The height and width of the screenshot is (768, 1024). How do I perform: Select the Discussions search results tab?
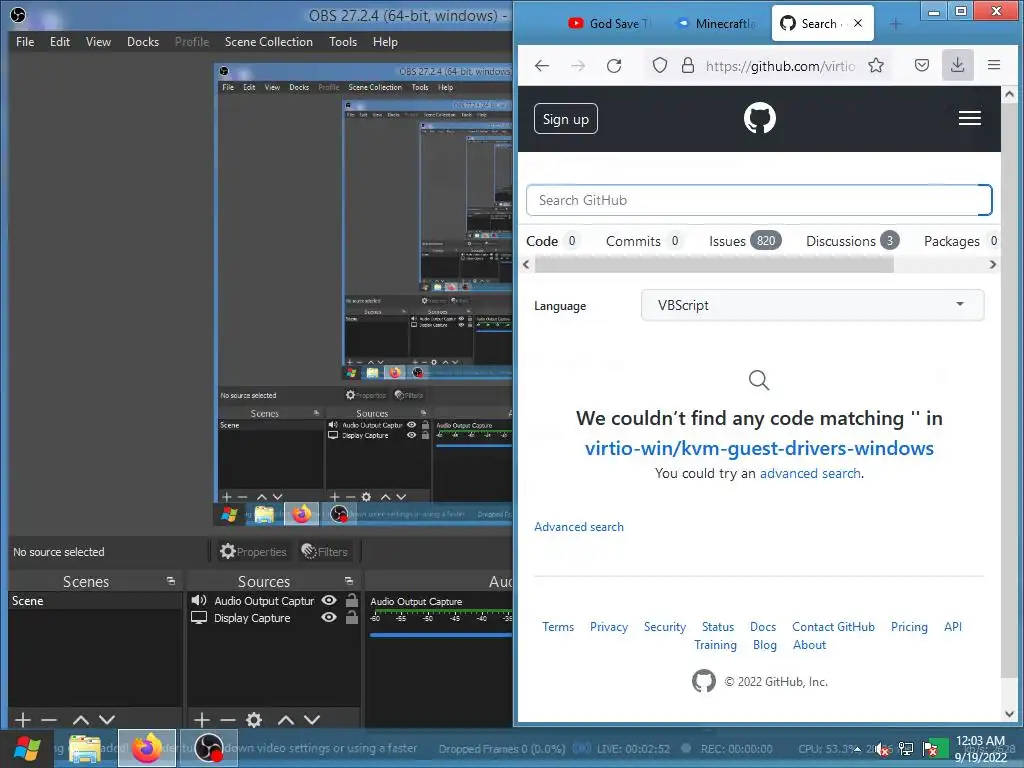(x=852, y=241)
